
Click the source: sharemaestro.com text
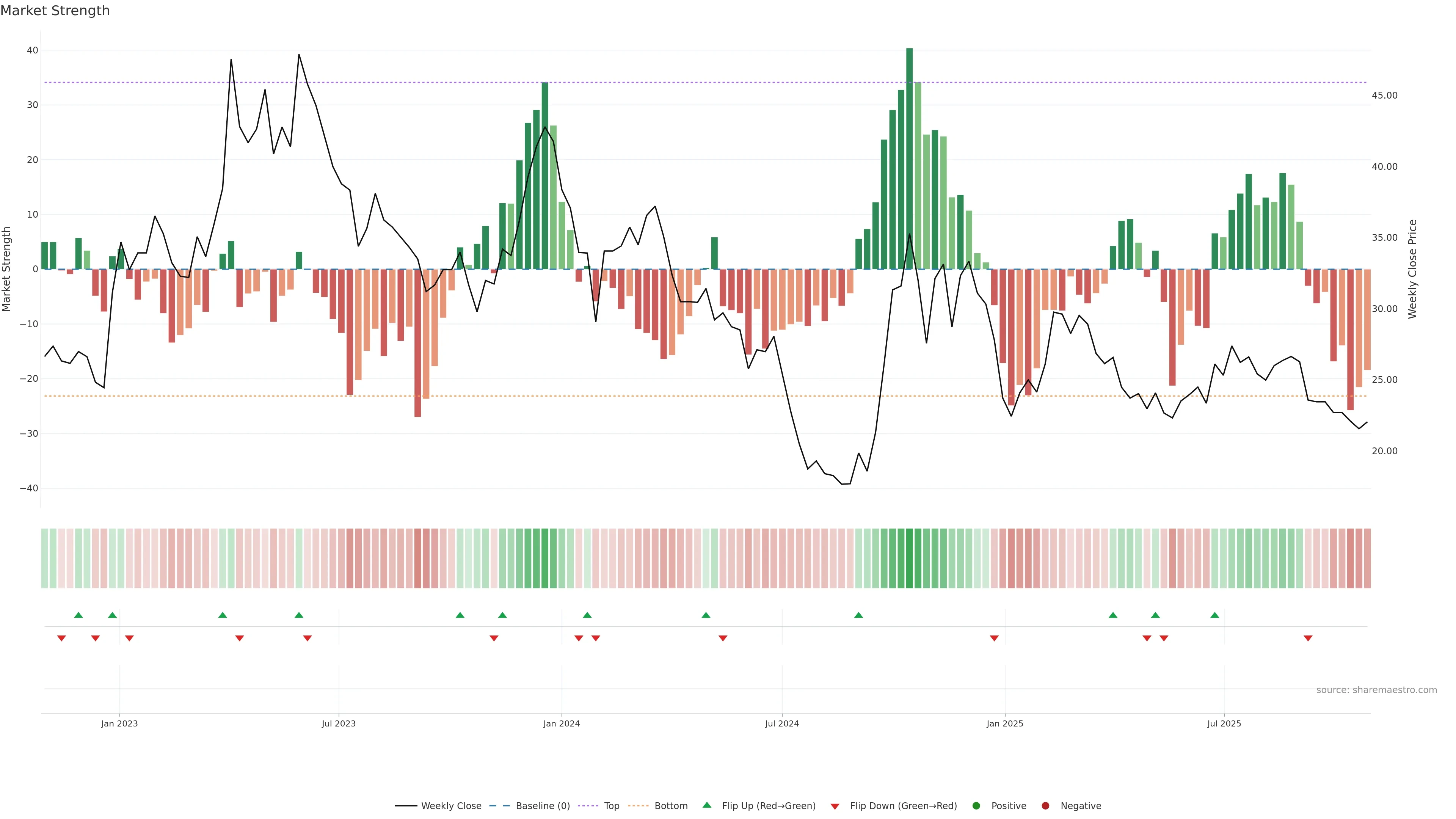(1376, 690)
